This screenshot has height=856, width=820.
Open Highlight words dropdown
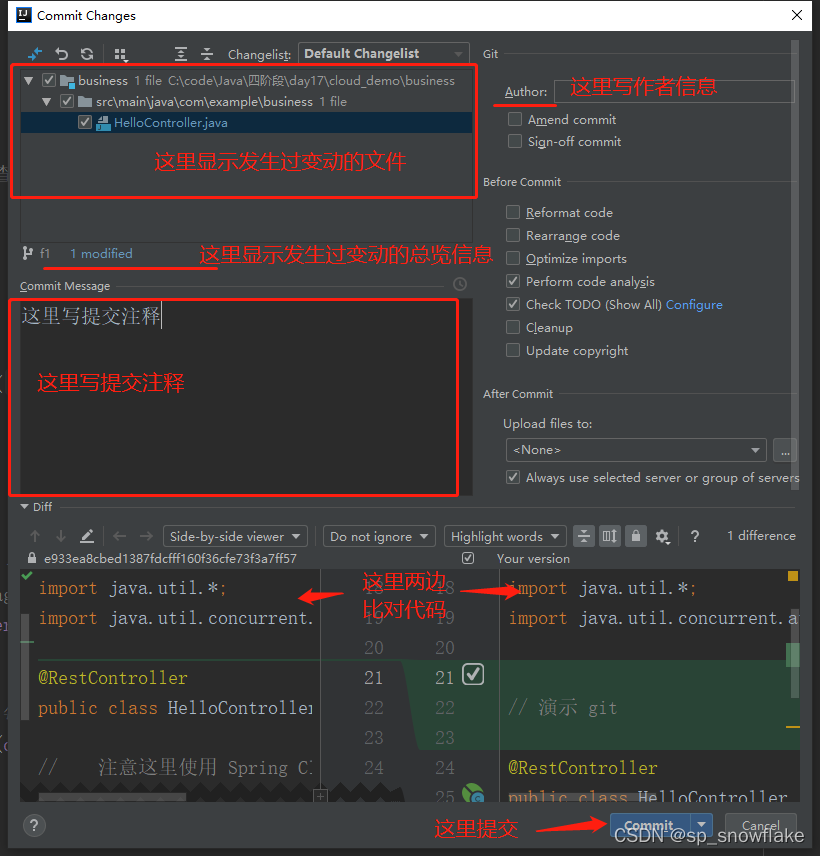[505, 537]
